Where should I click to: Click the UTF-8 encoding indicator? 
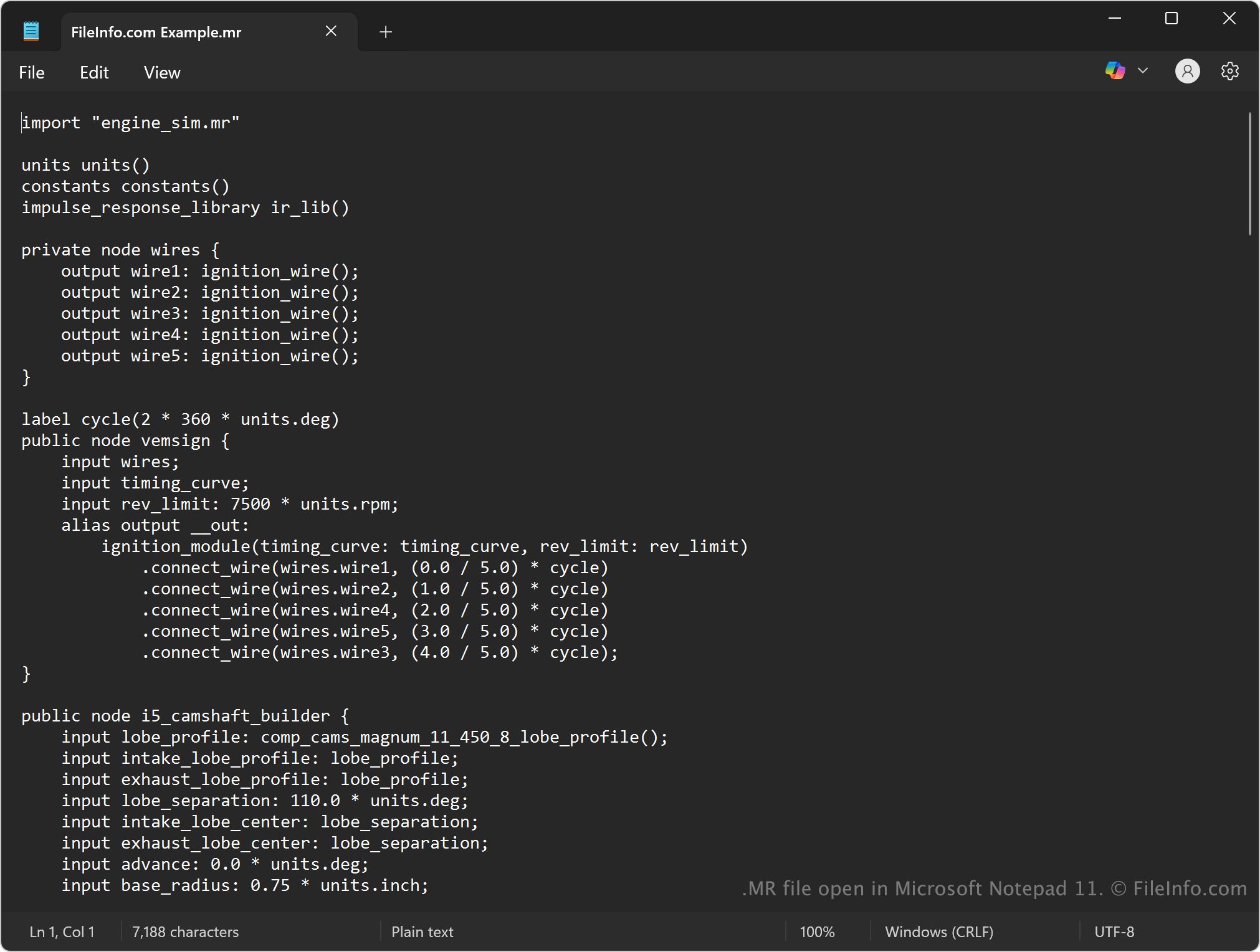tap(1114, 931)
